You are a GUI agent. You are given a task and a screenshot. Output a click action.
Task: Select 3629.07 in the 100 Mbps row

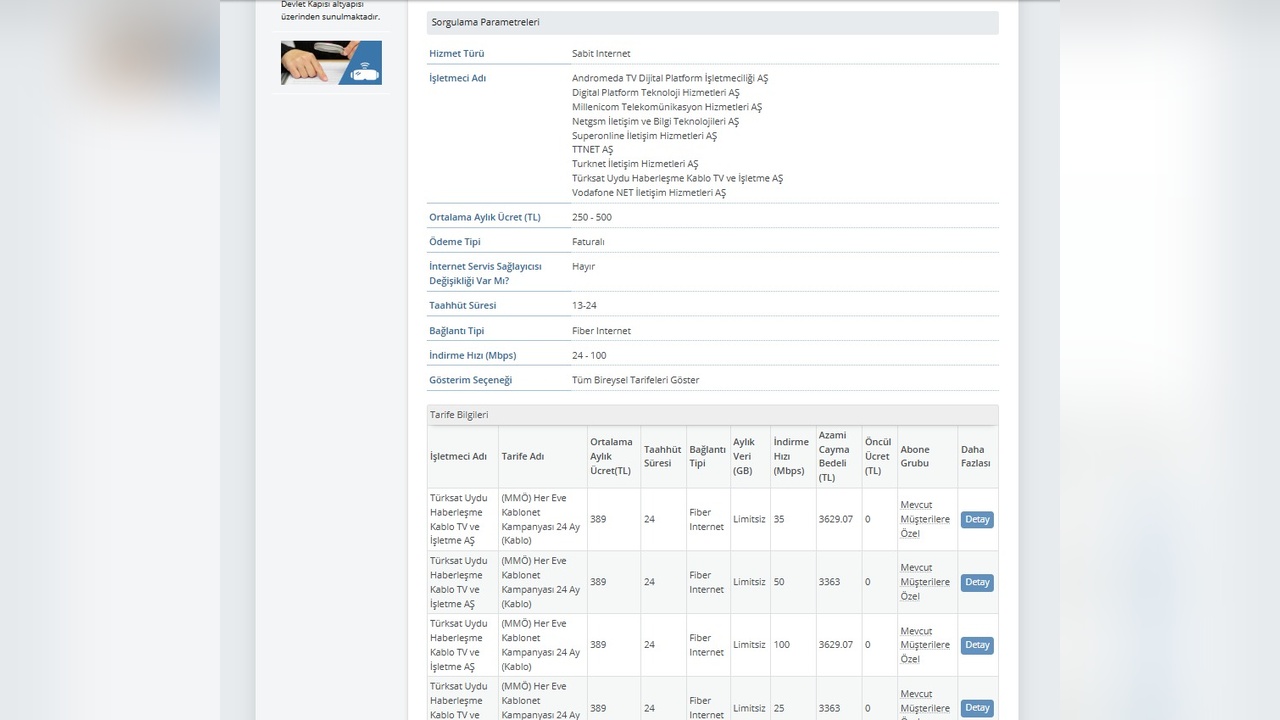pyautogui.click(x=836, y=645)
